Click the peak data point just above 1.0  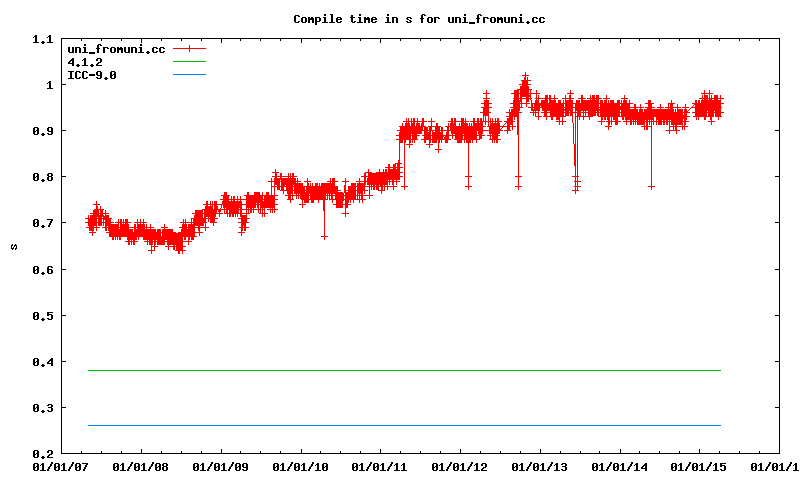pyautogui.click(x=525, y=76)
